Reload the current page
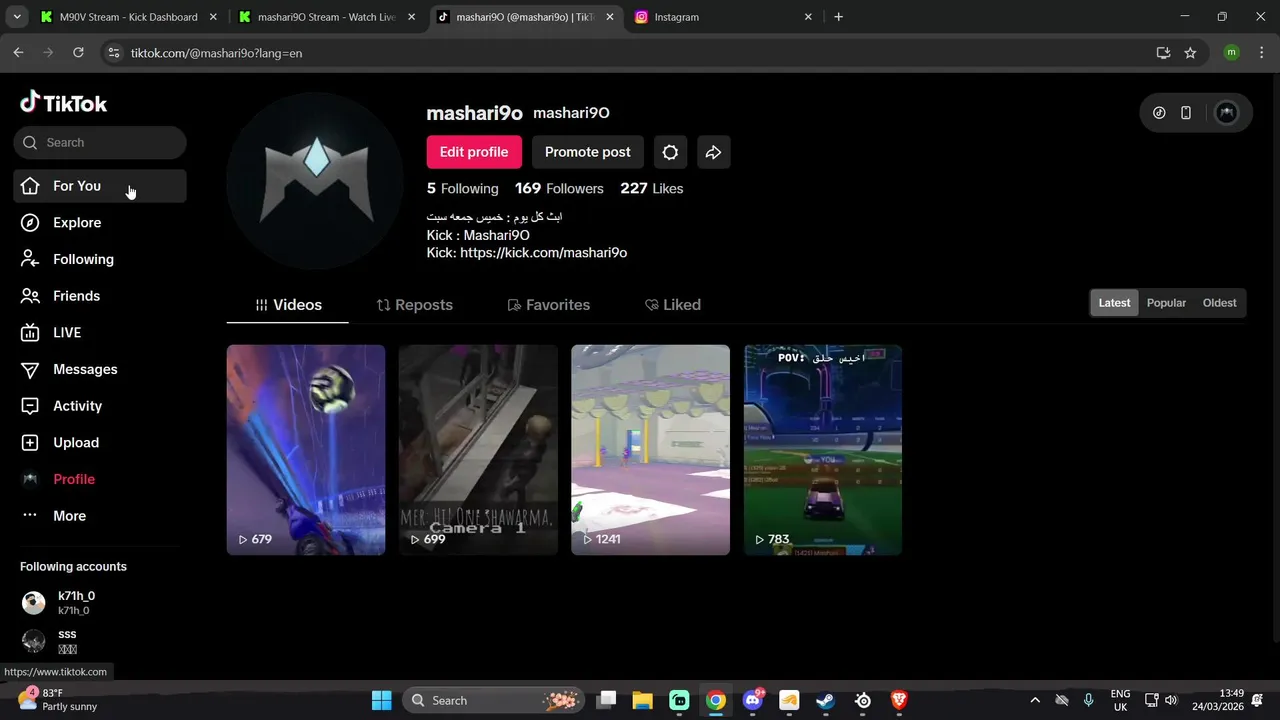This screenshot has width=1280, height=720. (x=78, y=53)
